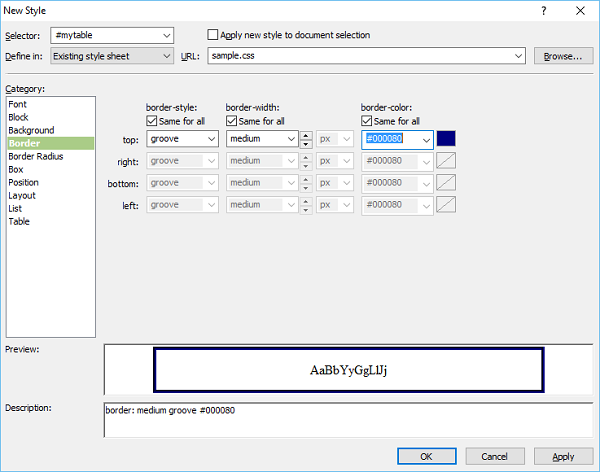Select the Border Radius category
The width and height of the screenshot is (600, 472).
pyautogui.click(x=36, y=156)
